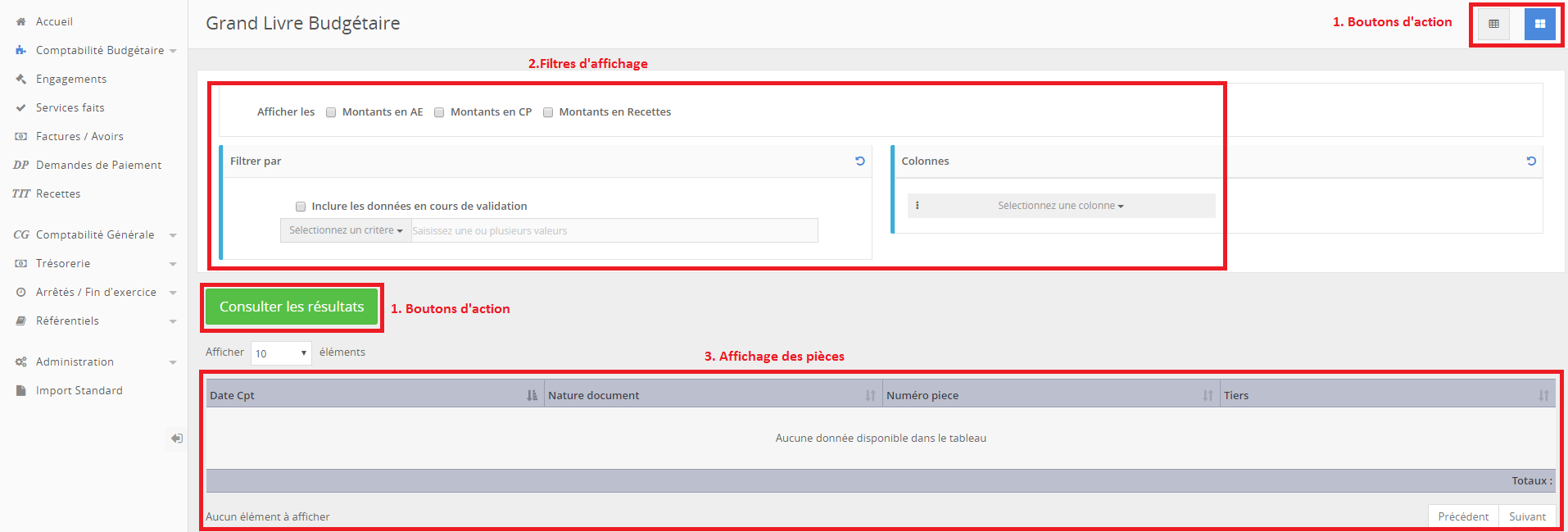Click the table list view icon
1568x532 pixels.
click(x=1493, y=24)
